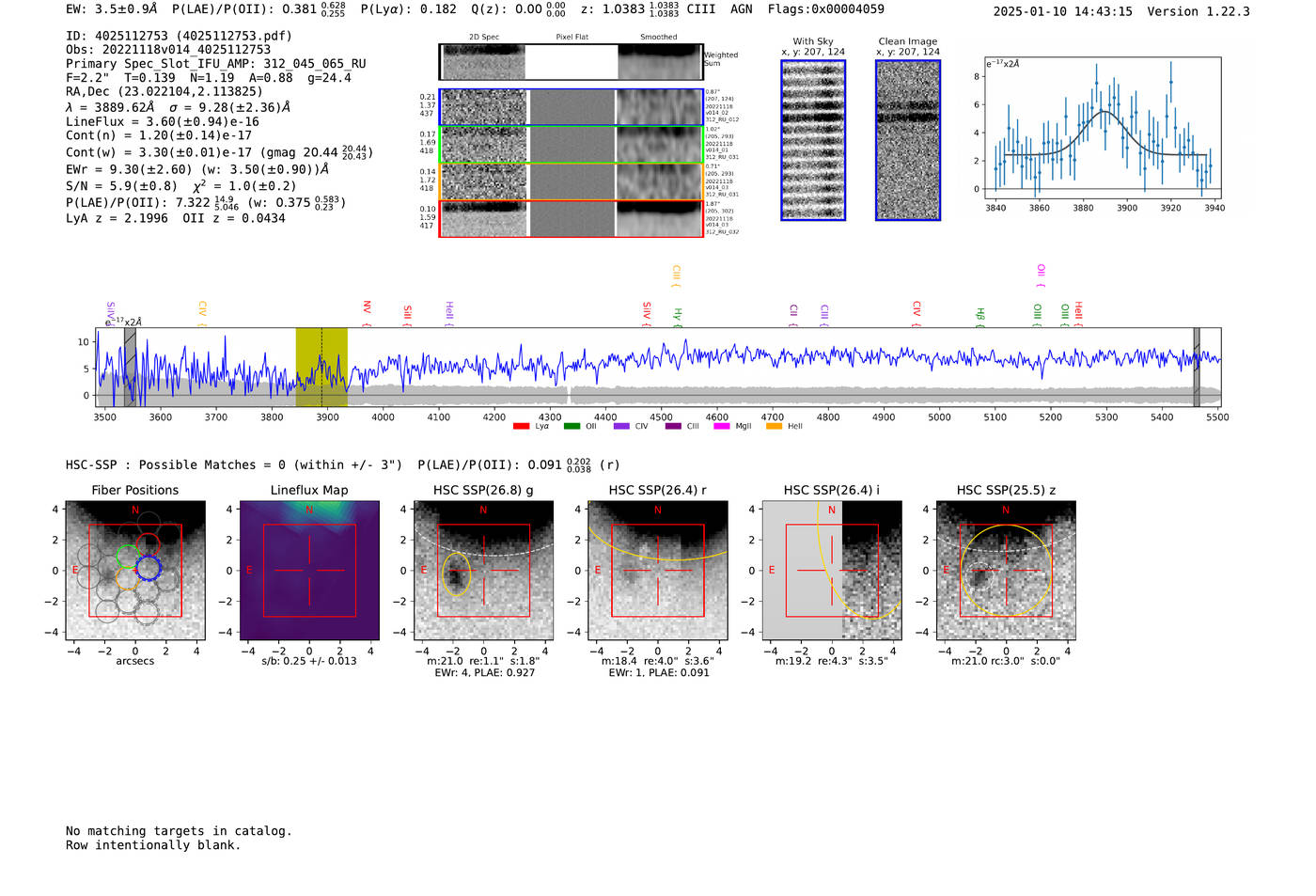The image size is (1316, 896).
Task: Click the Primary Spec_Slot_IFU_AMP text
Action: (x=216, y=64)
